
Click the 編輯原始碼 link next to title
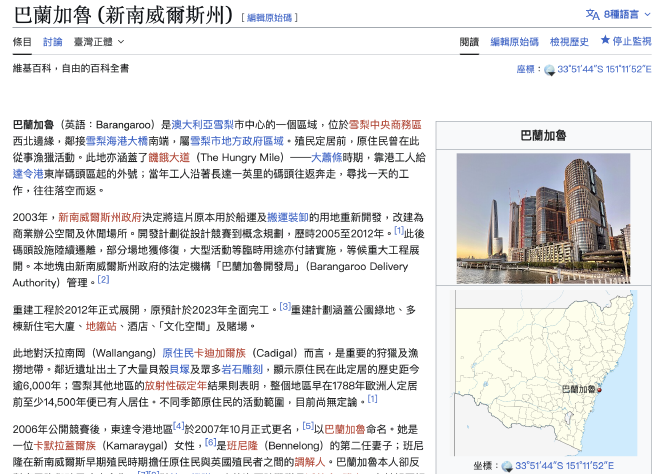pos(269,18)
